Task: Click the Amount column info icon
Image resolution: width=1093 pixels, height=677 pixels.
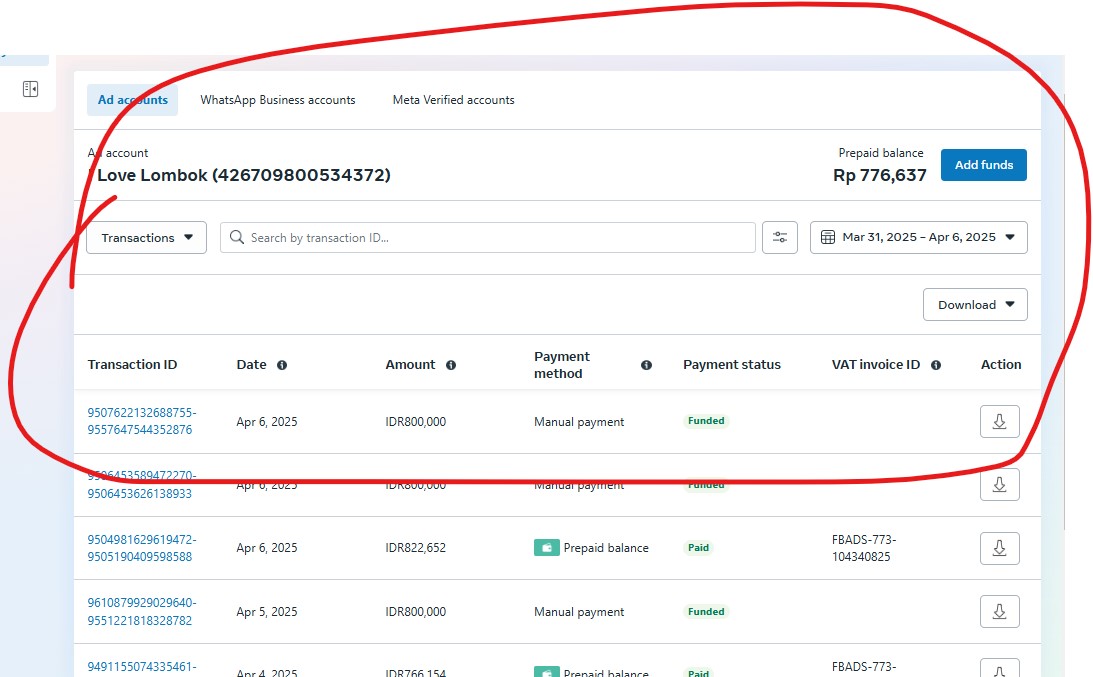Action: tap(451, 365)
